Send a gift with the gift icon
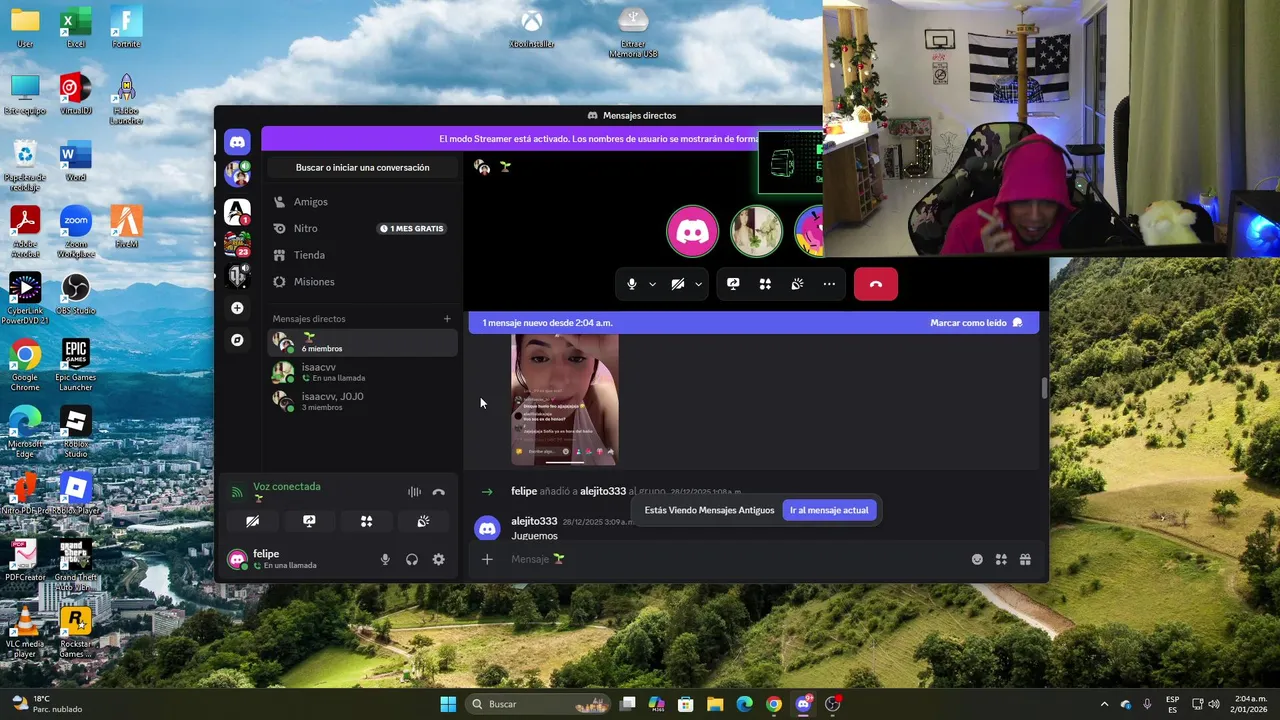Image resolution: width=1280 pixels, height=720 pixels. pos(1025,559)
